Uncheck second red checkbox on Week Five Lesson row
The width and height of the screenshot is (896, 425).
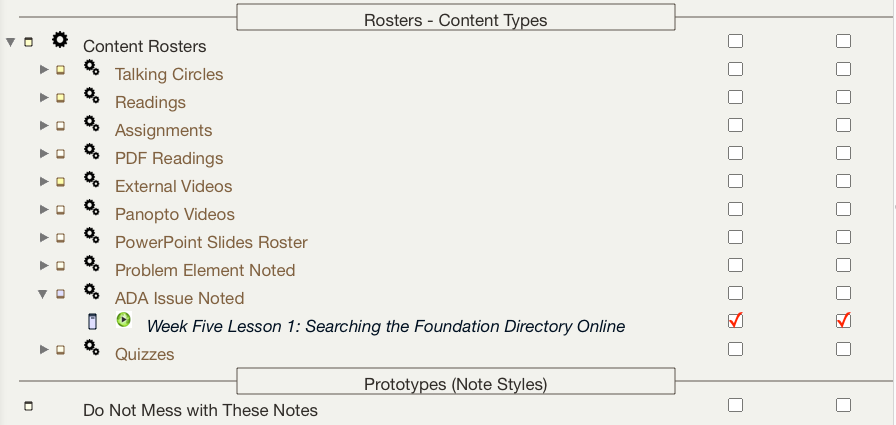(x=843, y=320)
